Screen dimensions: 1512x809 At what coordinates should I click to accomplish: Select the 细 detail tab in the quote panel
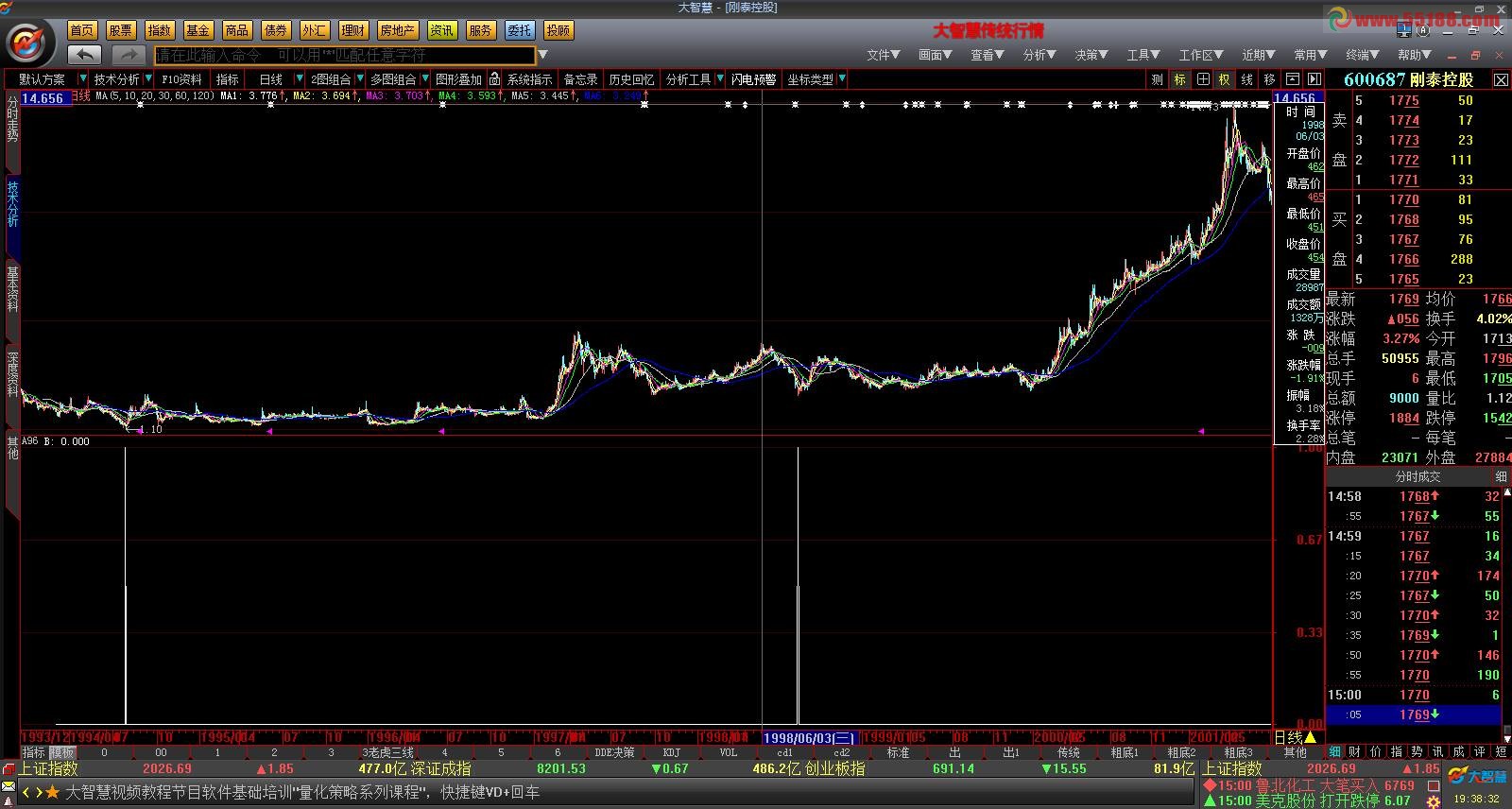[x=1335, y=752]
